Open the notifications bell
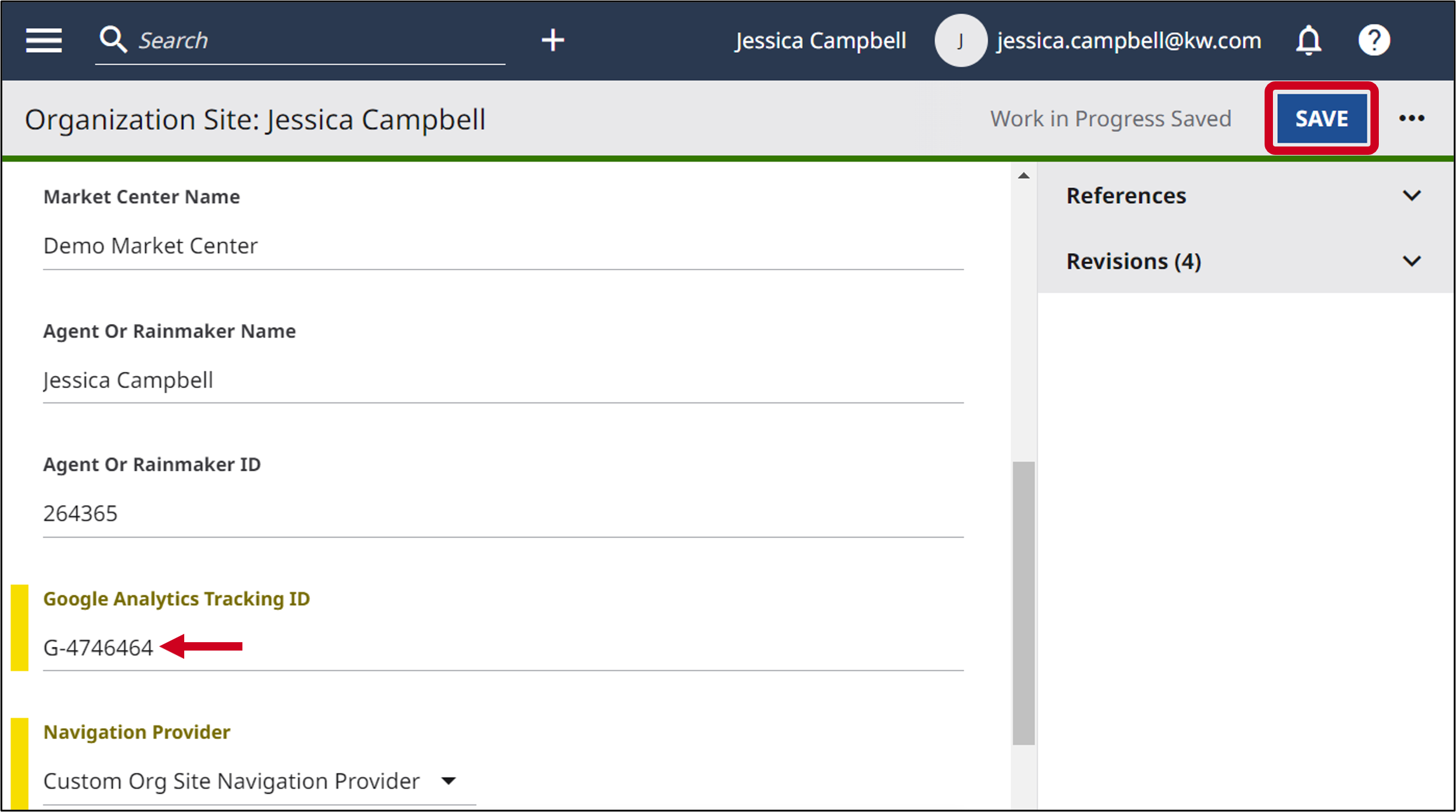This screenshot has height=812, width=1456. tap(1308, 40)
